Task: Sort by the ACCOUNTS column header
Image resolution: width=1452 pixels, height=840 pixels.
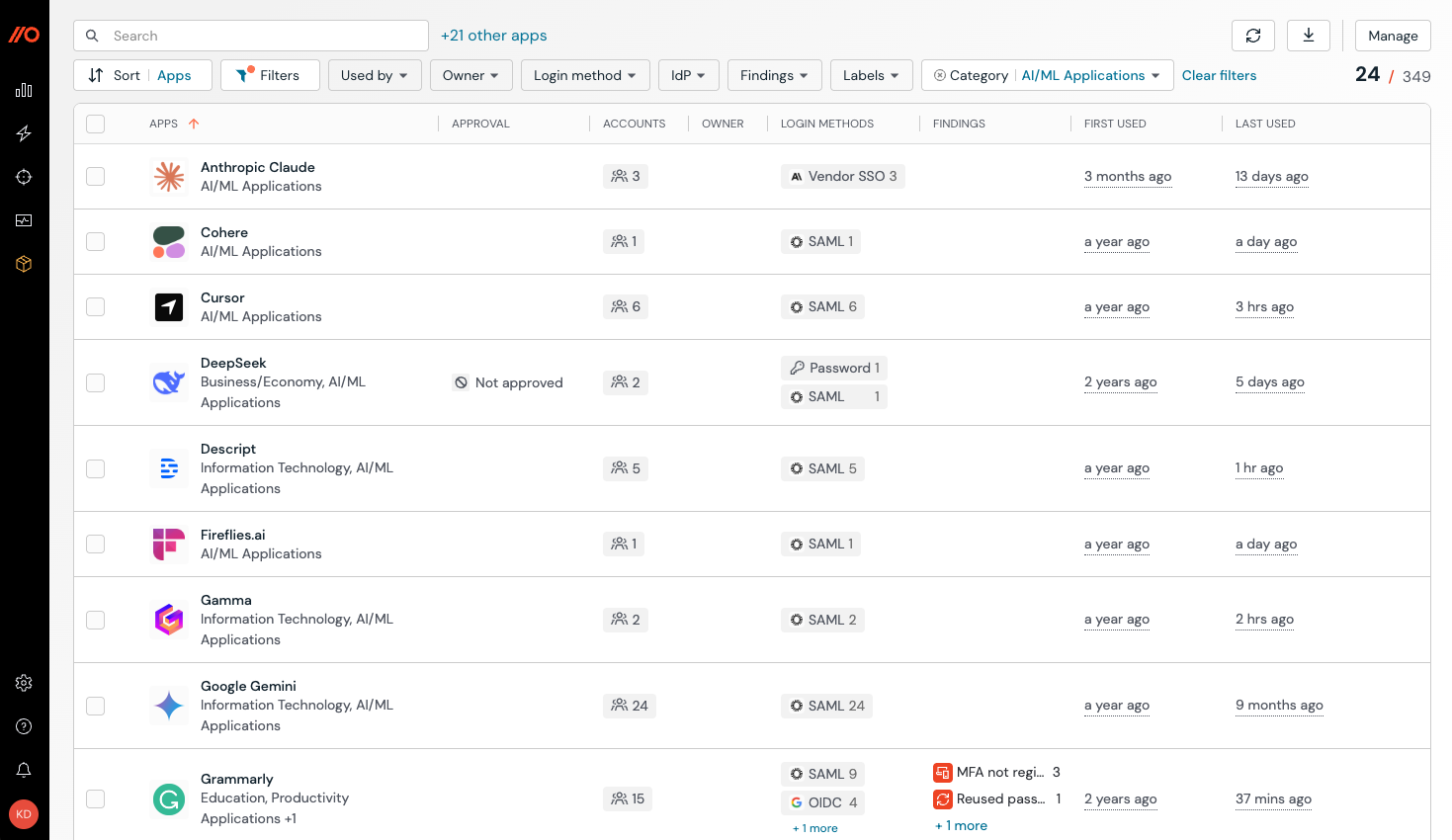Action: (x=634, y=124)
